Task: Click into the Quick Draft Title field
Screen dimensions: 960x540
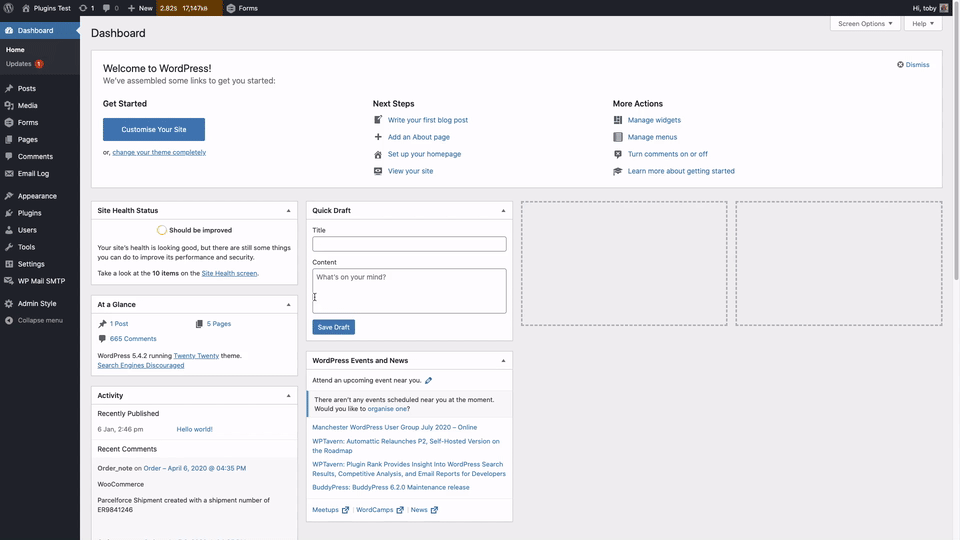Action: (409, 244)
